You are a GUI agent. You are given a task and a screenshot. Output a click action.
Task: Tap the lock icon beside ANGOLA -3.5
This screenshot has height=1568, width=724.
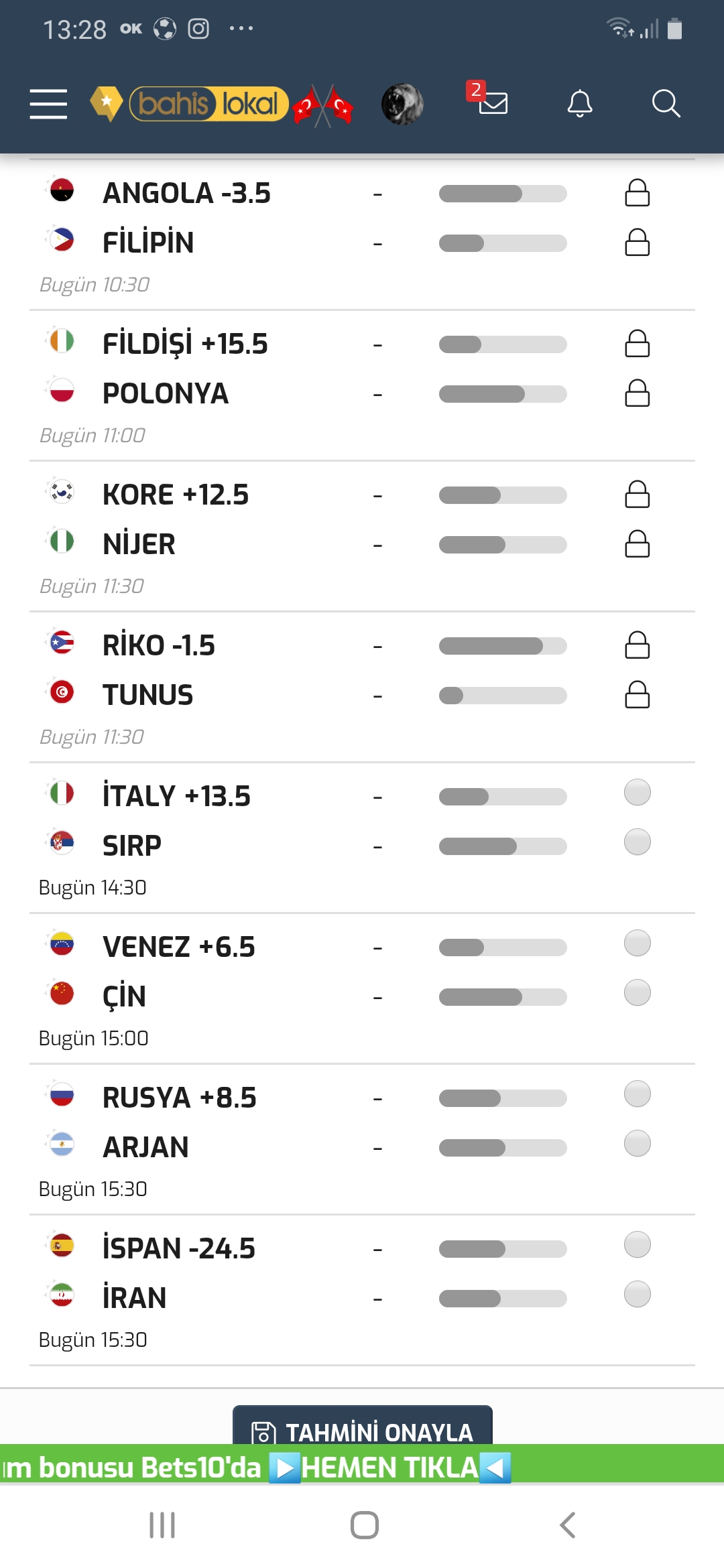637,193
